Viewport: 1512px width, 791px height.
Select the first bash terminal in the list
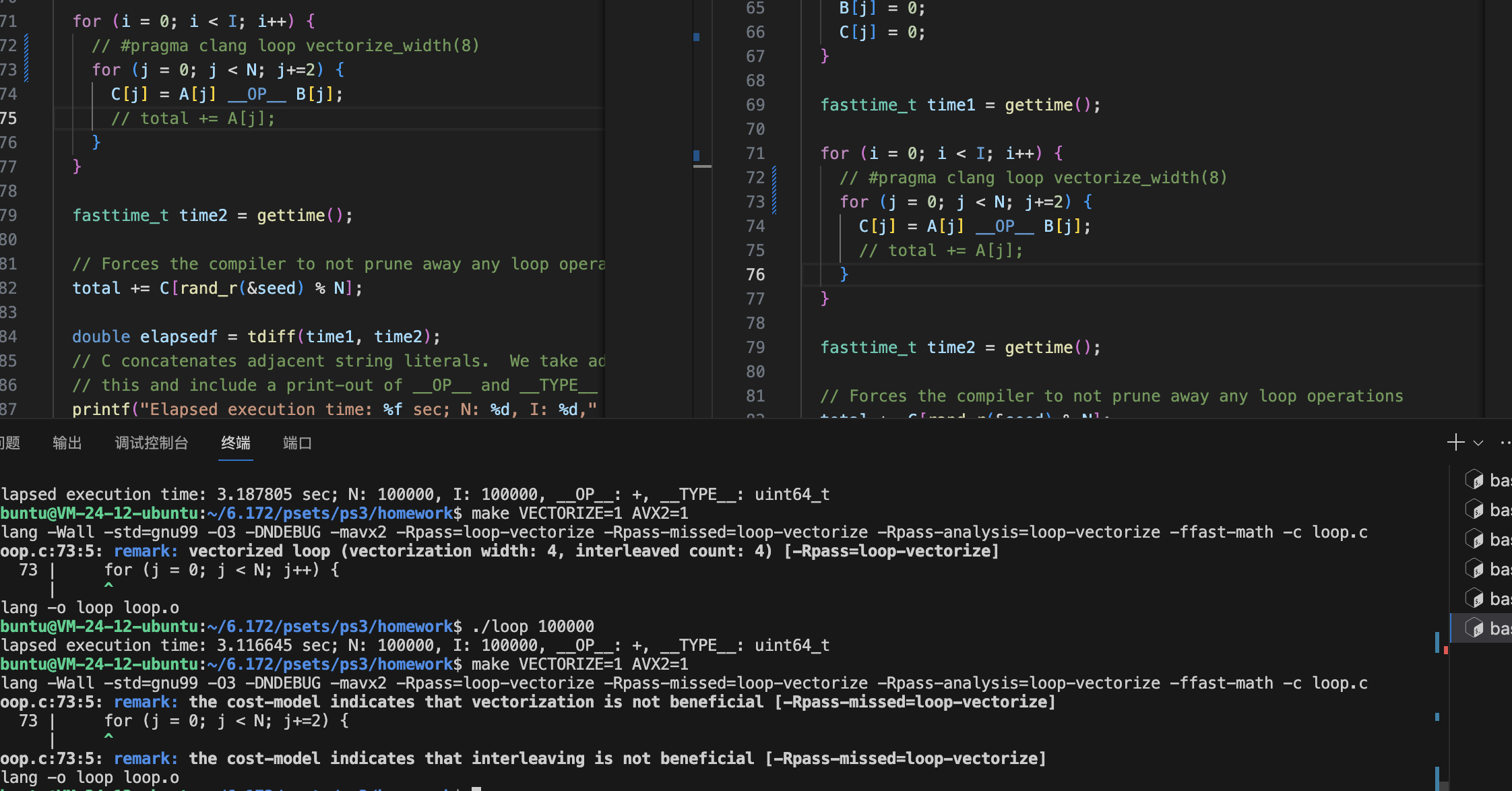point(1488,480)
